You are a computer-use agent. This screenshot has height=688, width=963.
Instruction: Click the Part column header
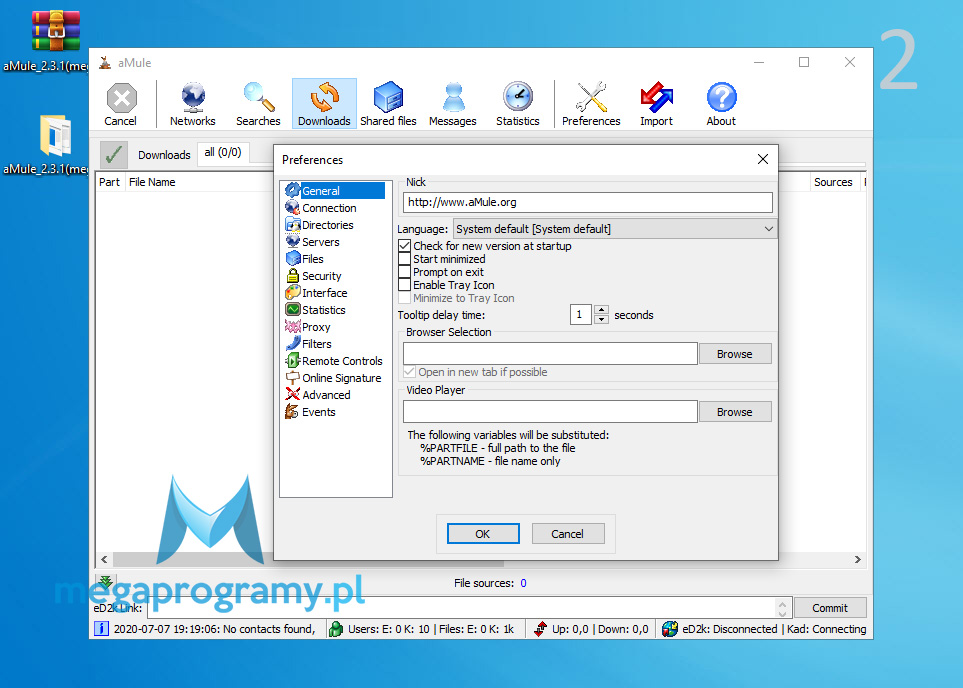110,182
